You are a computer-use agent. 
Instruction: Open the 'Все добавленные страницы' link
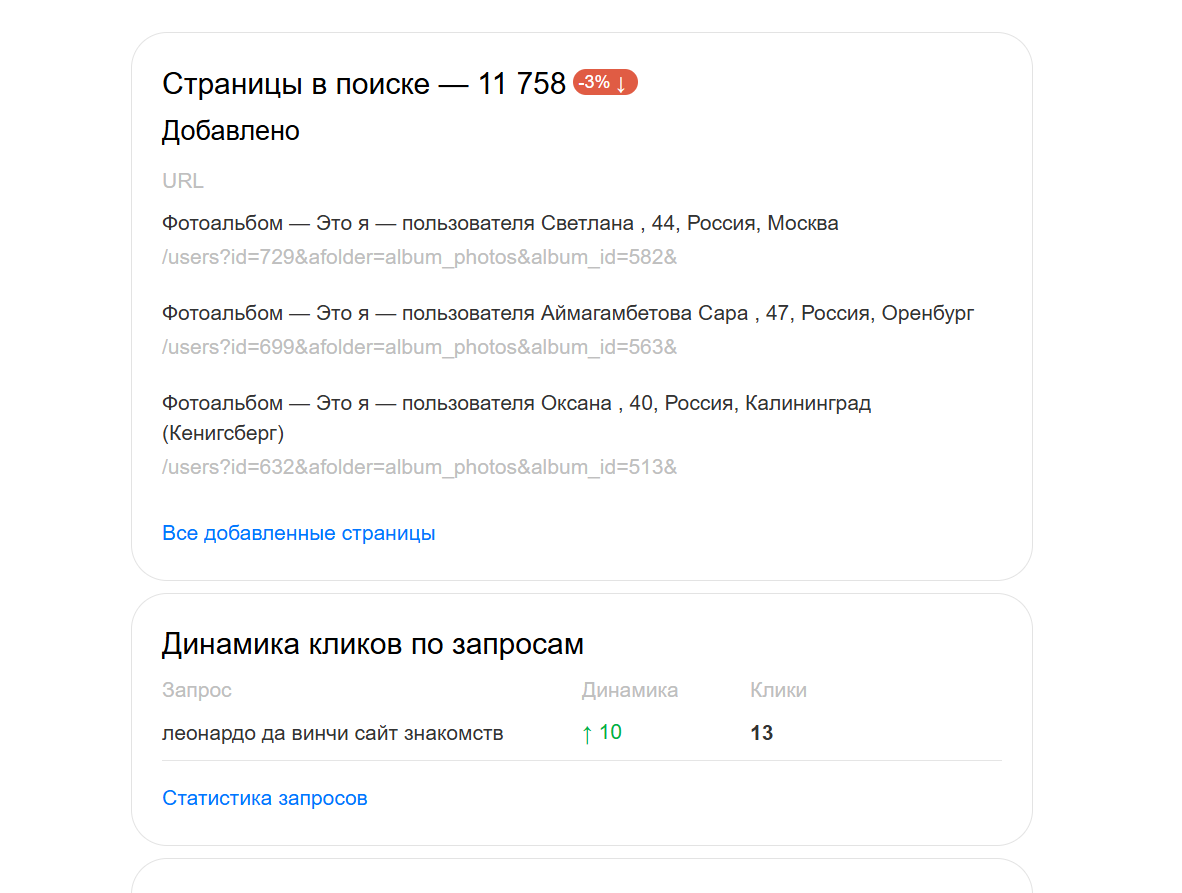[298, 533]
